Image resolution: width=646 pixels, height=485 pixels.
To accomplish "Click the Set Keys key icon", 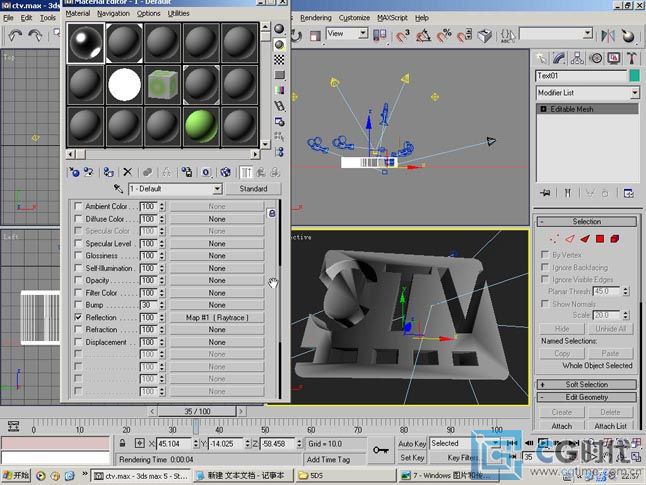I will point(380,450).
